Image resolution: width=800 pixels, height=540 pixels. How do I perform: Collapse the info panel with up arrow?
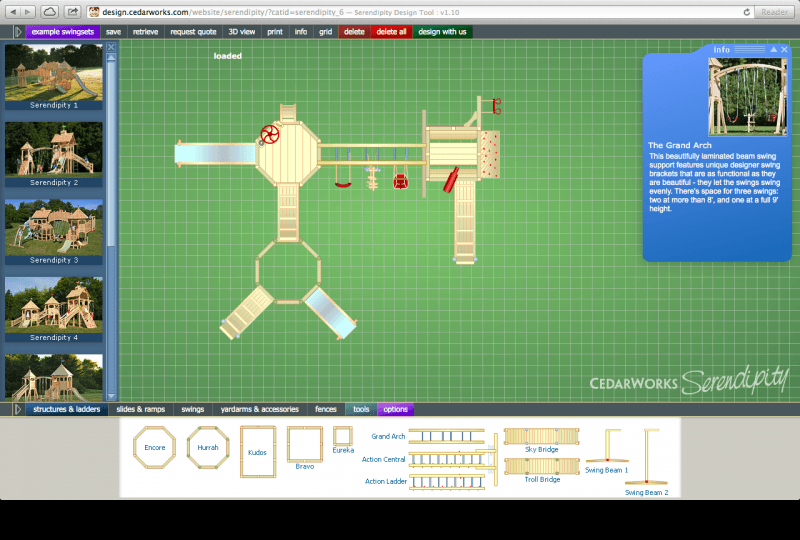click(x=773, y=50)
